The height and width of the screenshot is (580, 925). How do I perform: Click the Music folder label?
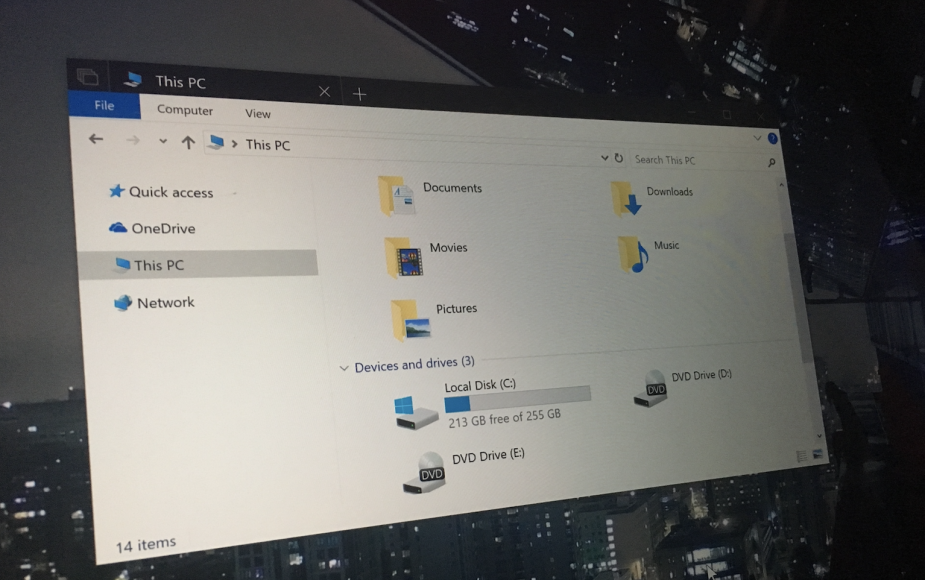(x=666, y=245)
